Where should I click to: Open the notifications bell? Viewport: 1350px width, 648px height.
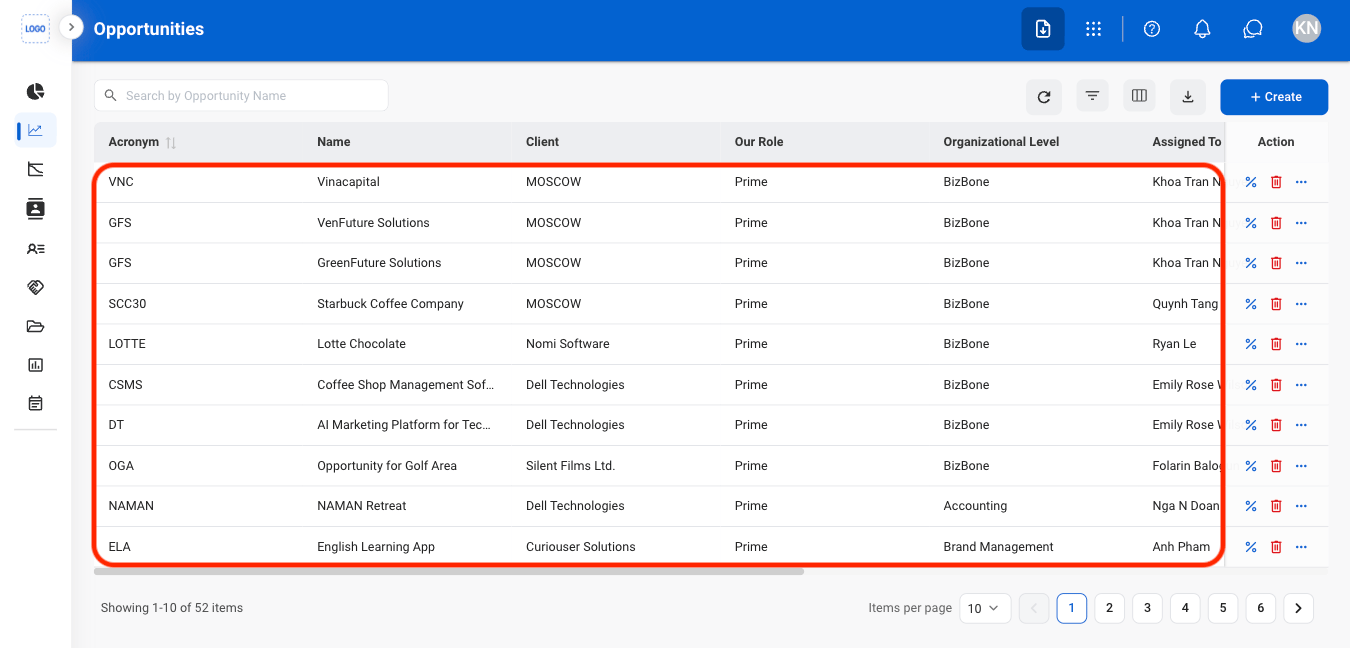click(x=1203, y=29)
